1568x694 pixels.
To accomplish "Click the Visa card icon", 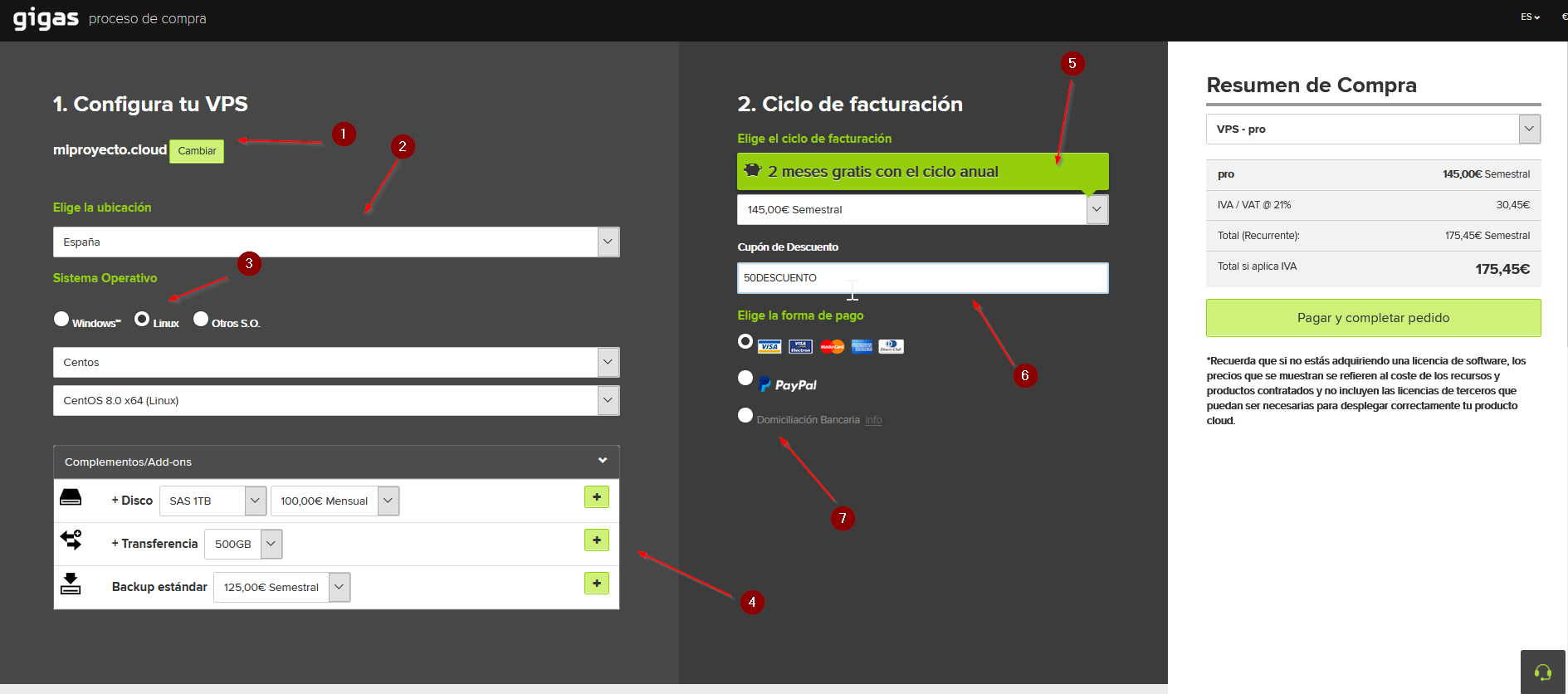I will (769, 347).
